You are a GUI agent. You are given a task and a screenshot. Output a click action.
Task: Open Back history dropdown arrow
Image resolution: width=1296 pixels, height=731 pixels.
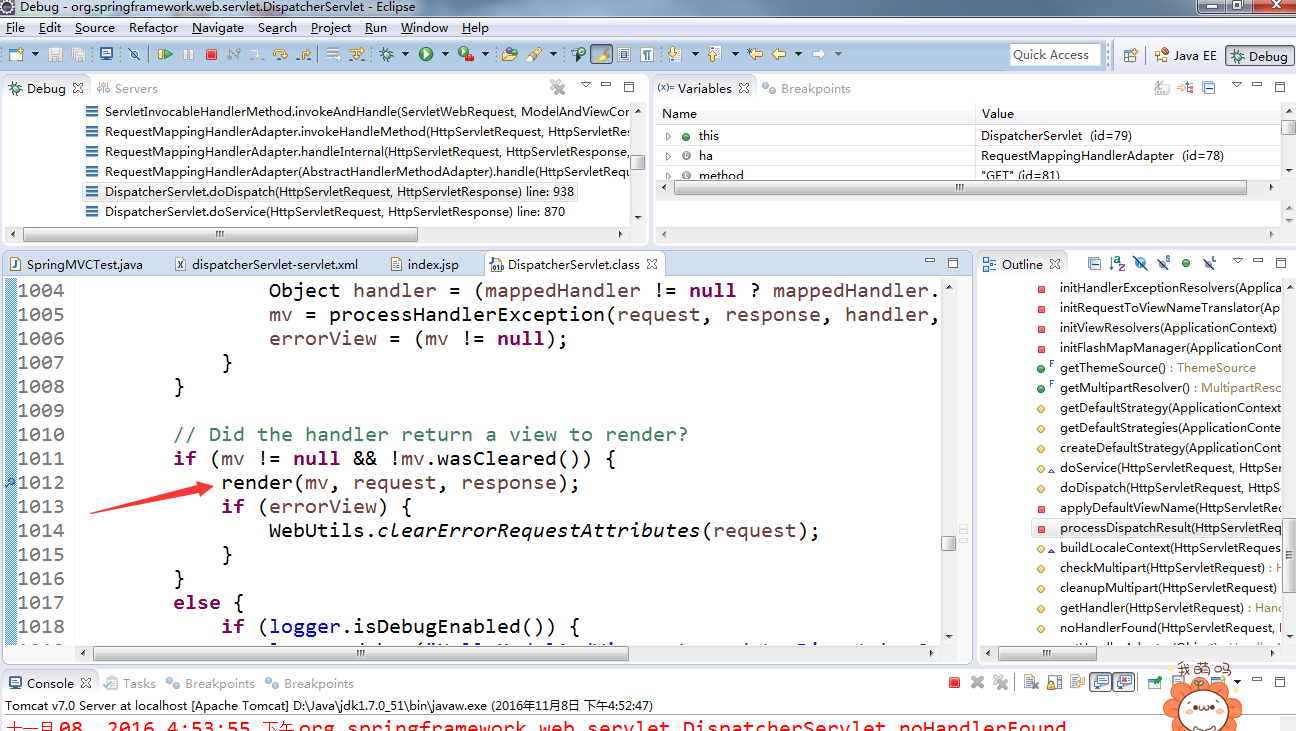(798, 54)
